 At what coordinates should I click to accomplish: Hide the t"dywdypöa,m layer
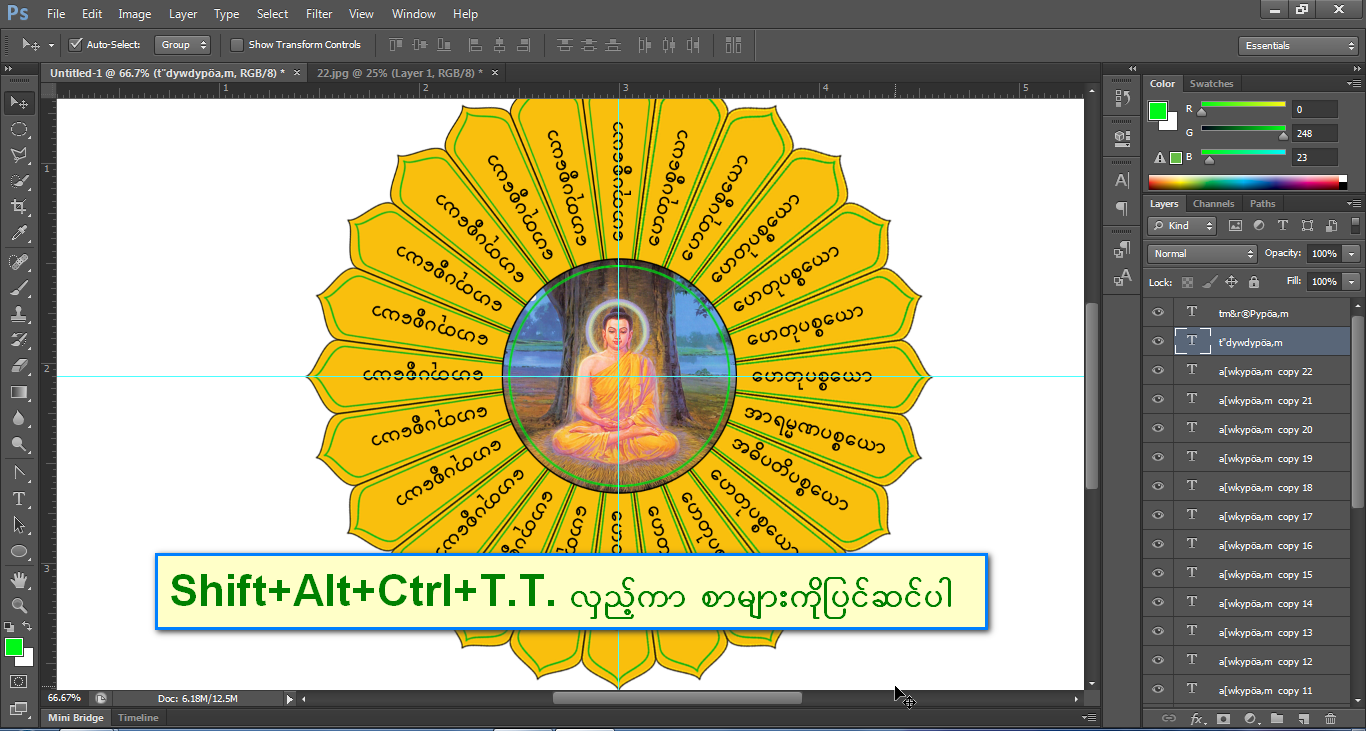point(1158,341)
